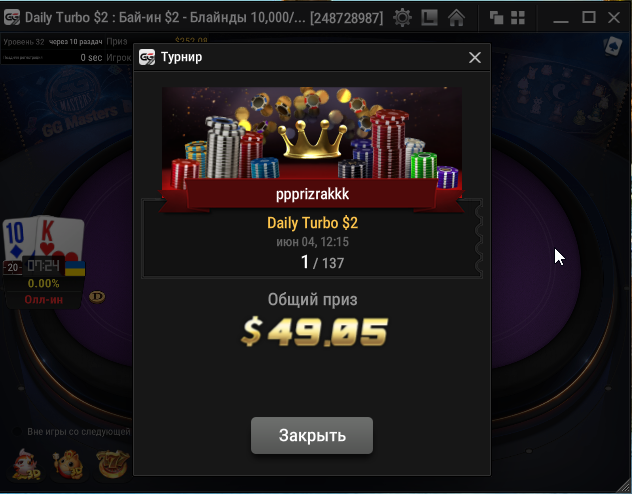The image size is (632, 494).
Task: Open the fish 3D mini-game icon
Action: pyautogui.click(x=26, y=464)
